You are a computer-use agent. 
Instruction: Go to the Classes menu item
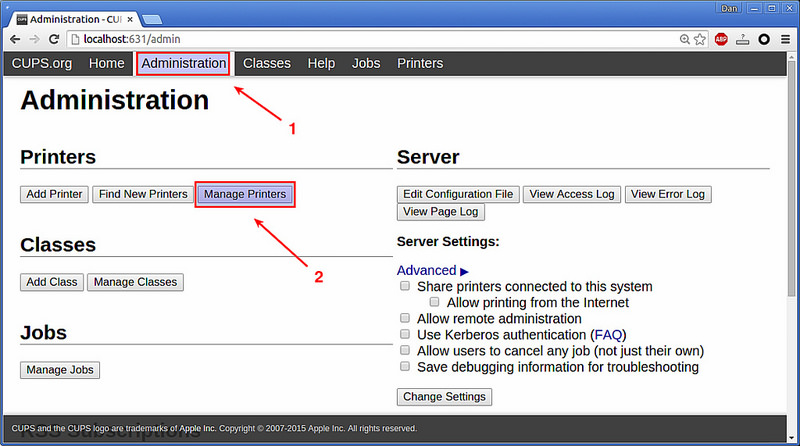click(x=266, y=63)
